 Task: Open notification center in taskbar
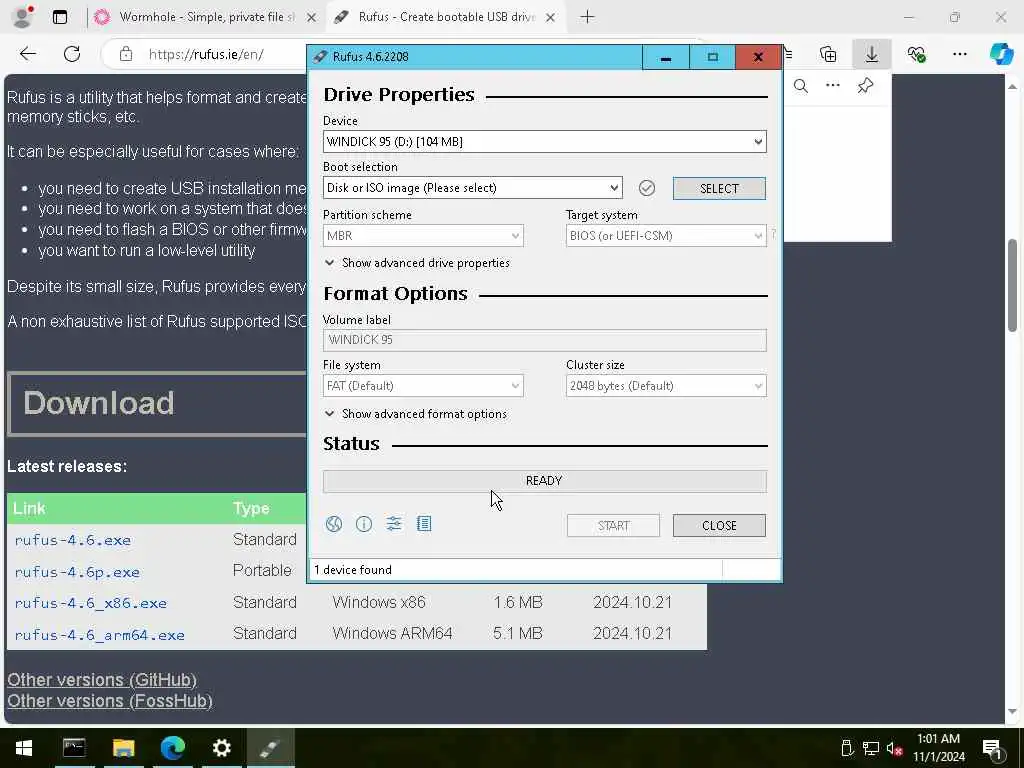[993, 748]
